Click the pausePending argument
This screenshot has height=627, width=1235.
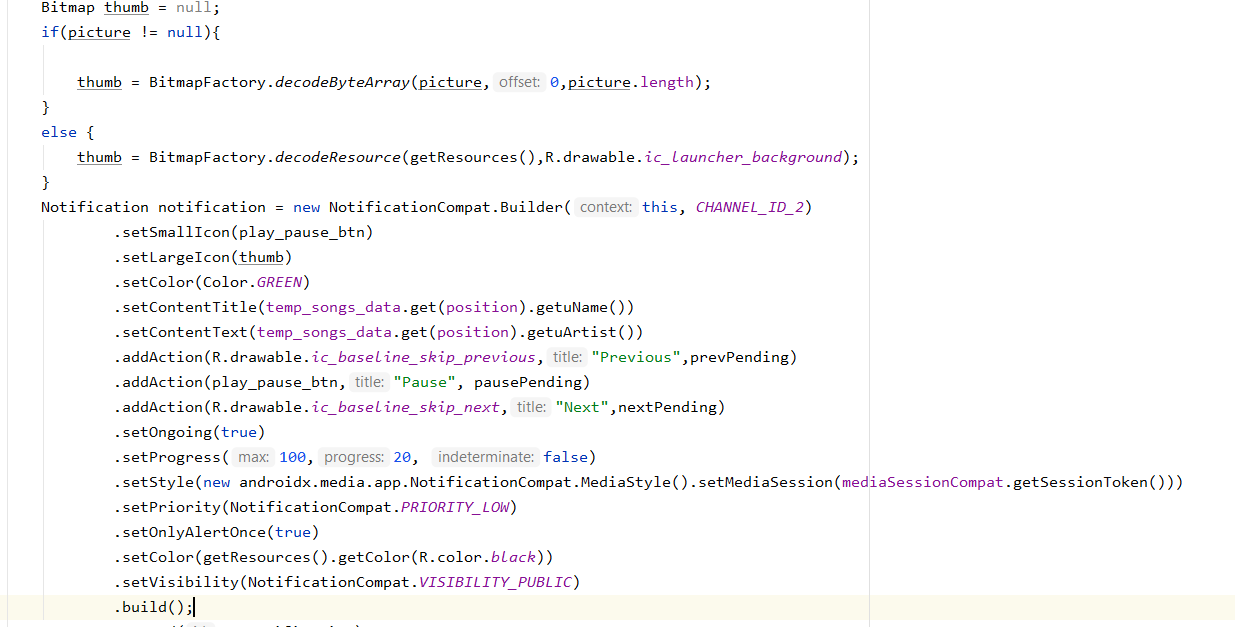[528, 382]
